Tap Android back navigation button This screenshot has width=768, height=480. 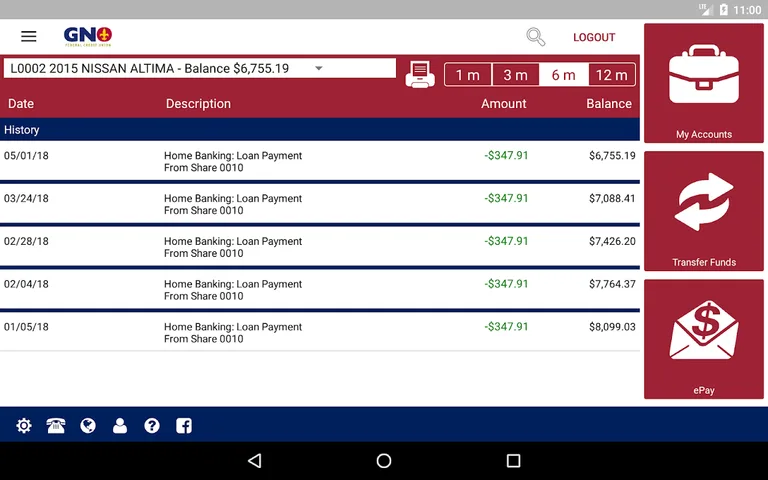255,460
